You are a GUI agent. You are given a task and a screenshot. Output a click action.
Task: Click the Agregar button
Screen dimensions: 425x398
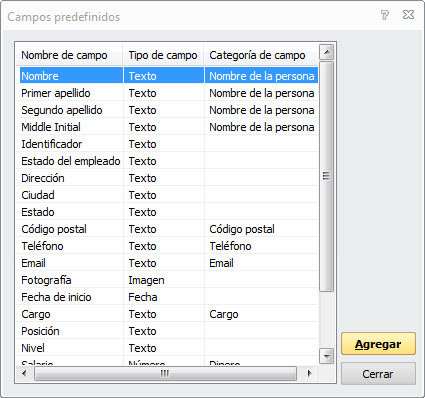coord(378,344)
